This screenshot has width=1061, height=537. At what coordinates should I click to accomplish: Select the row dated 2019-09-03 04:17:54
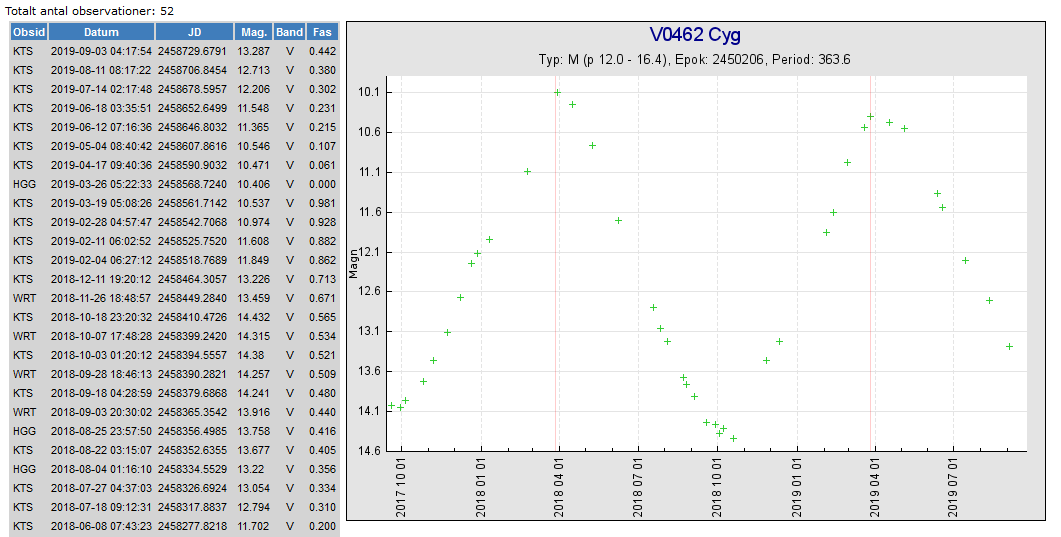(x=101, y=51)
